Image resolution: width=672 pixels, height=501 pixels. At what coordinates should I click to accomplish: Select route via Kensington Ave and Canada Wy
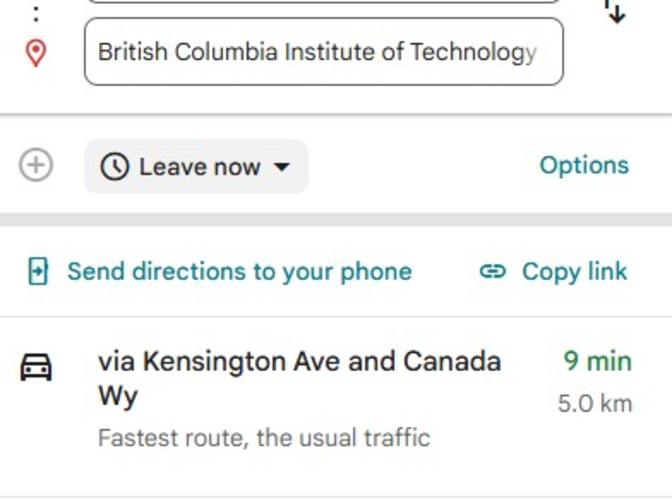tap(298, 361)
